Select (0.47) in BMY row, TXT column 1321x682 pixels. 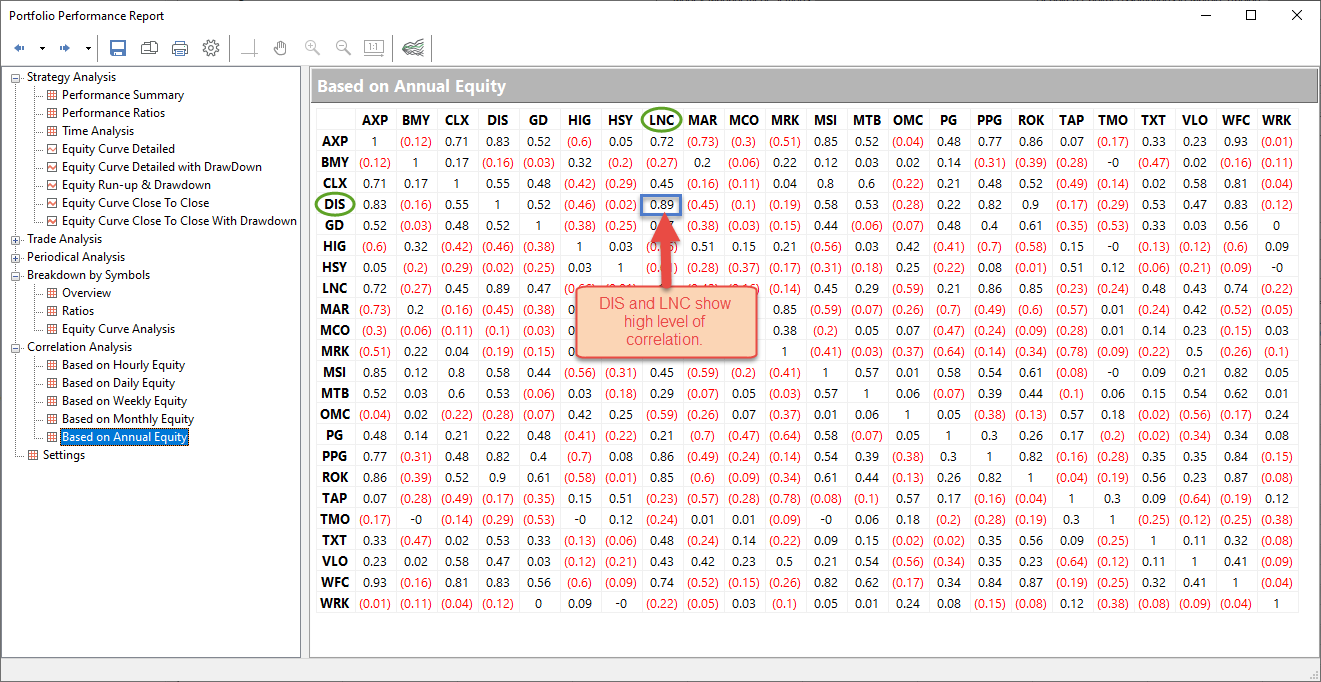[x=1153, y=162]
